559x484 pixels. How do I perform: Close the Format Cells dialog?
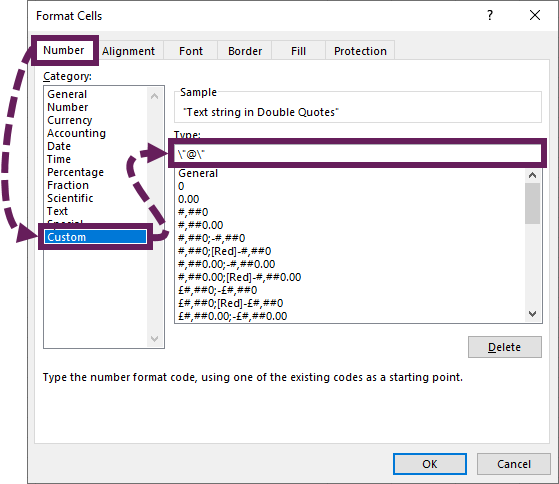pyautogui.click(x=535, y=15)
